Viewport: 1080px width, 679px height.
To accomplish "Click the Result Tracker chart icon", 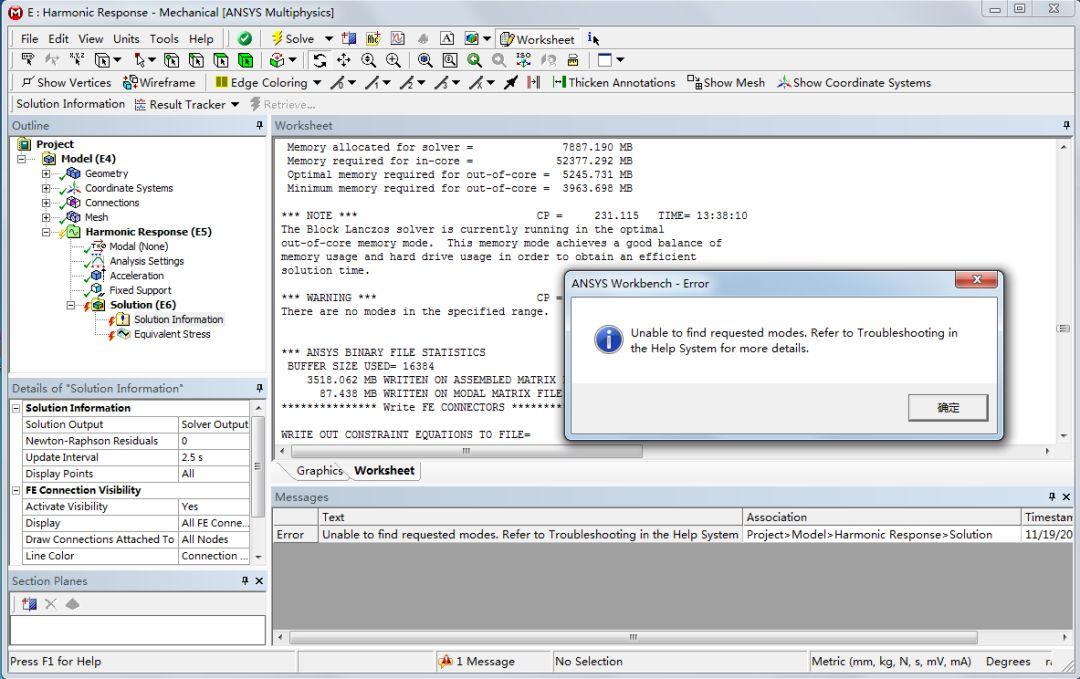I will (141, 105).
